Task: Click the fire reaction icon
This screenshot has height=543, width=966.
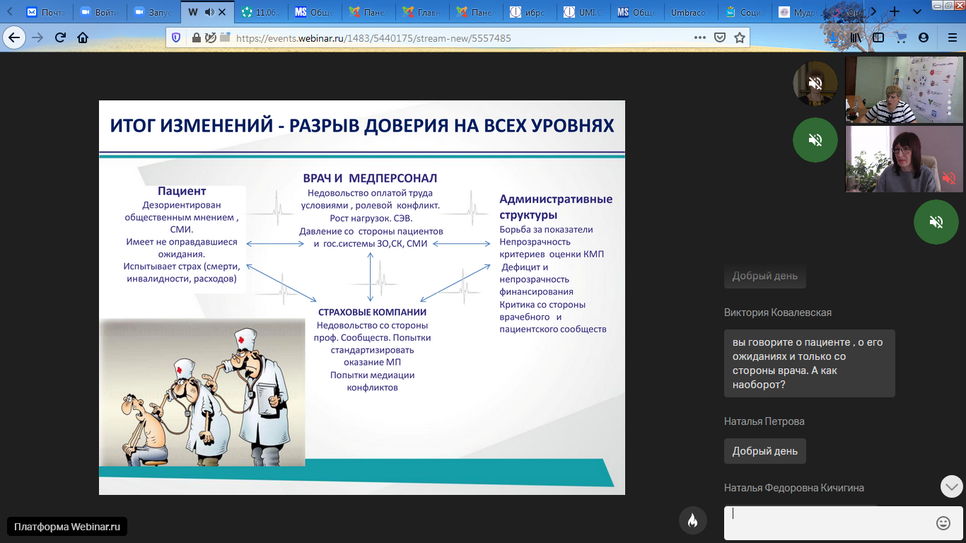Action: click(692, 521)
